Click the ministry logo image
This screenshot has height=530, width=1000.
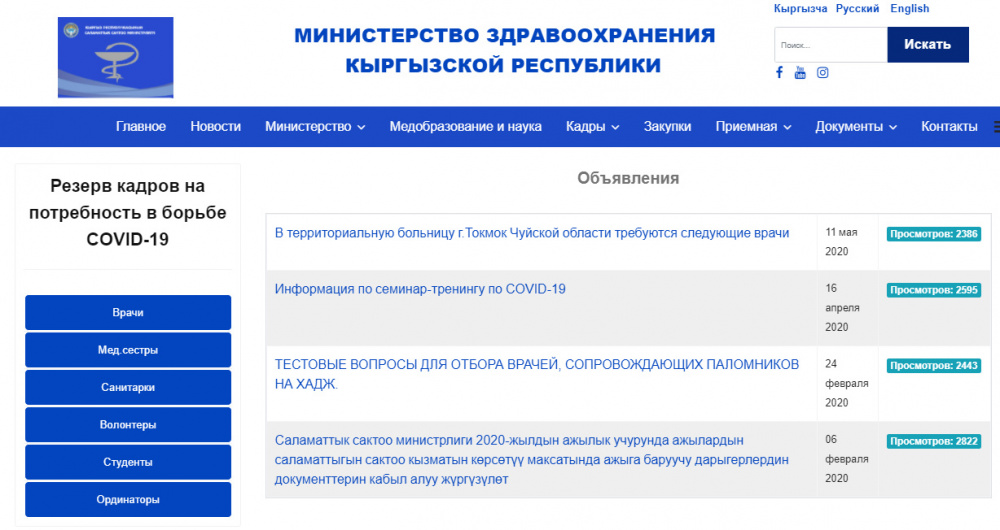[115, 57]
